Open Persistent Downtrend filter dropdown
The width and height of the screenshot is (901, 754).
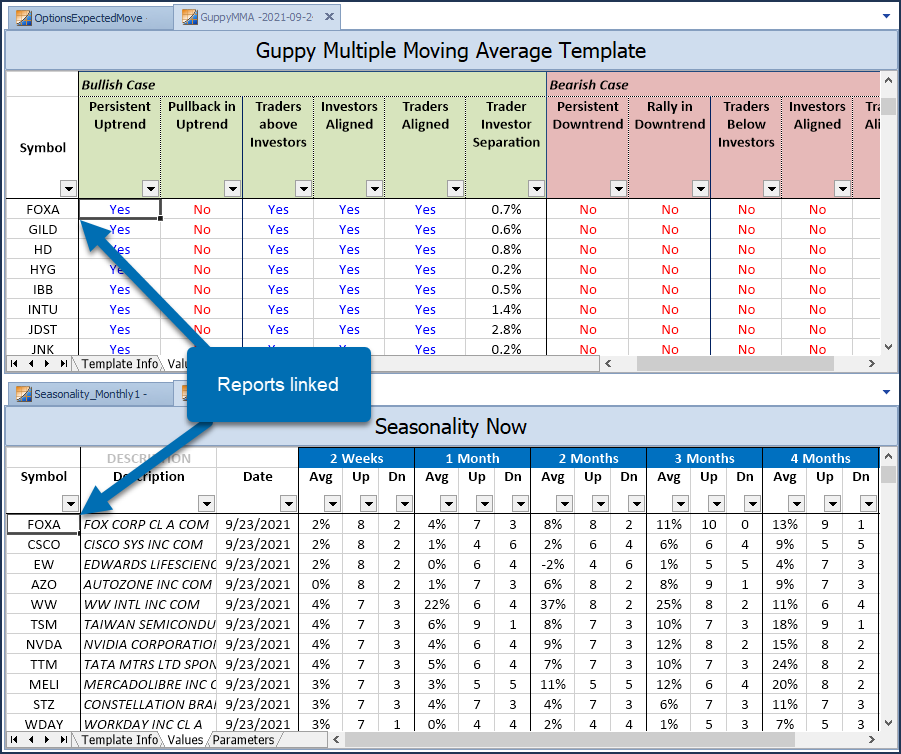[x=618, y=188]
